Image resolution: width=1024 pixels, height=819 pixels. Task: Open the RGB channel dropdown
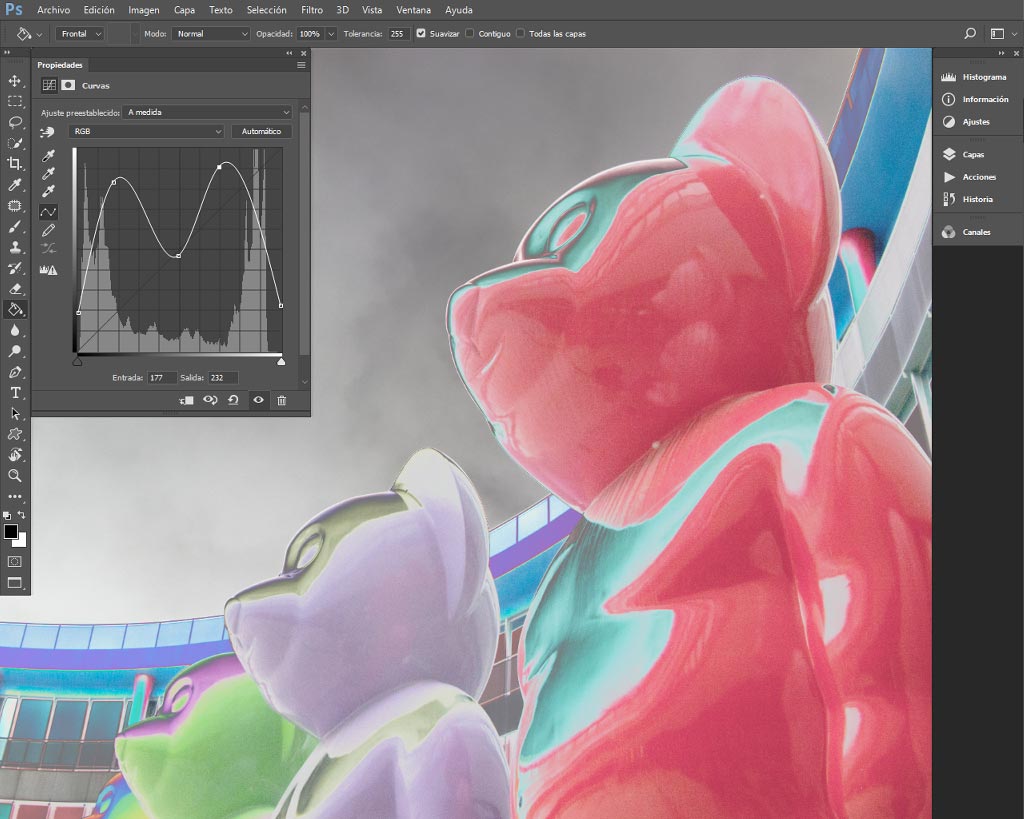[x=146, y=131]
